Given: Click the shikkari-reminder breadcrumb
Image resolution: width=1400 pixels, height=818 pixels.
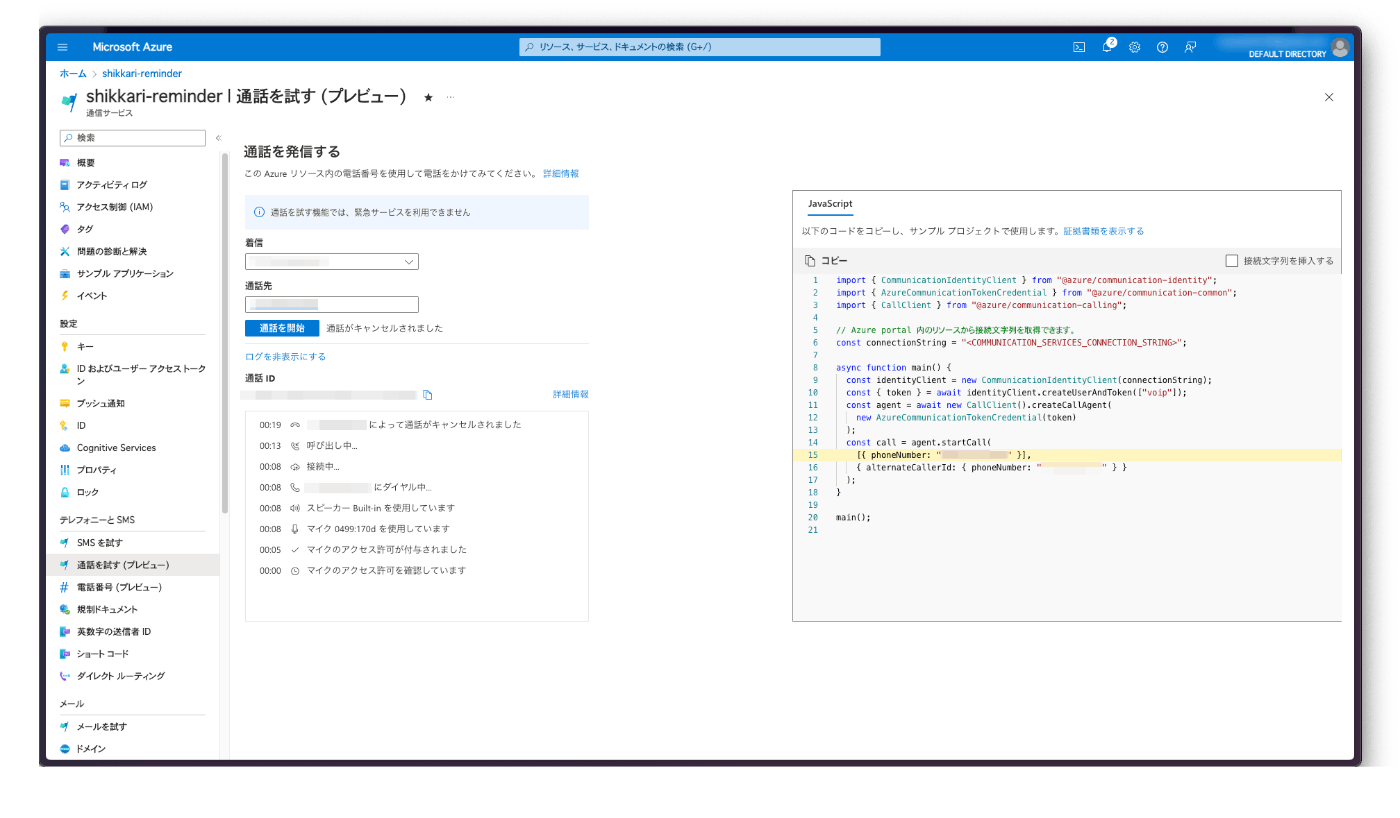Looking at the screenshot, I should pos(142,74).
